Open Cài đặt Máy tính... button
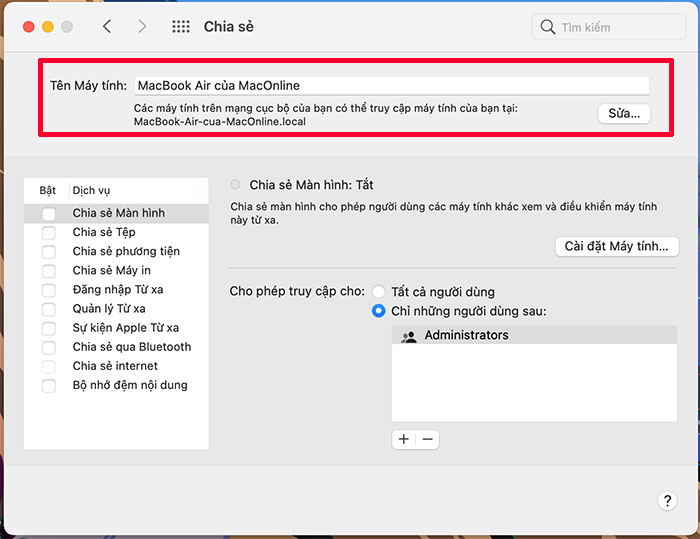The height and width of the screenshot is (539, 700). click(x=617, y=247)
